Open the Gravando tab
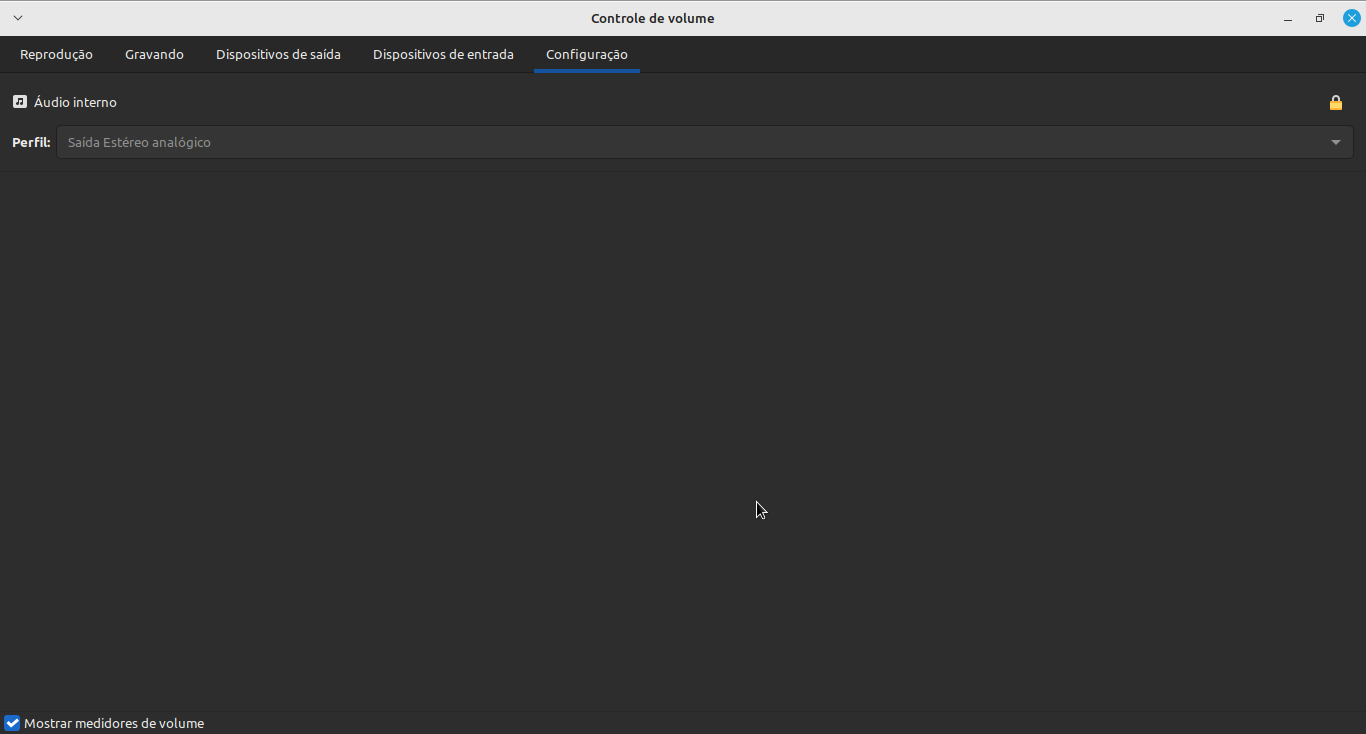 coord(154,54)
